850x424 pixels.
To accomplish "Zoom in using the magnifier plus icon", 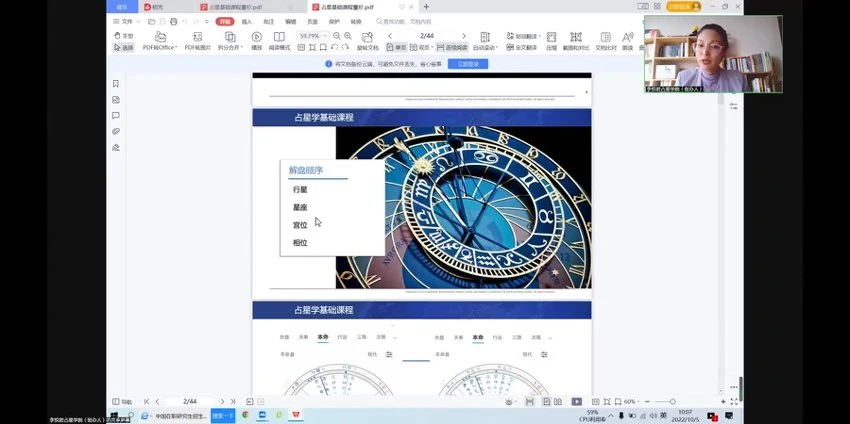I will 348,36.
